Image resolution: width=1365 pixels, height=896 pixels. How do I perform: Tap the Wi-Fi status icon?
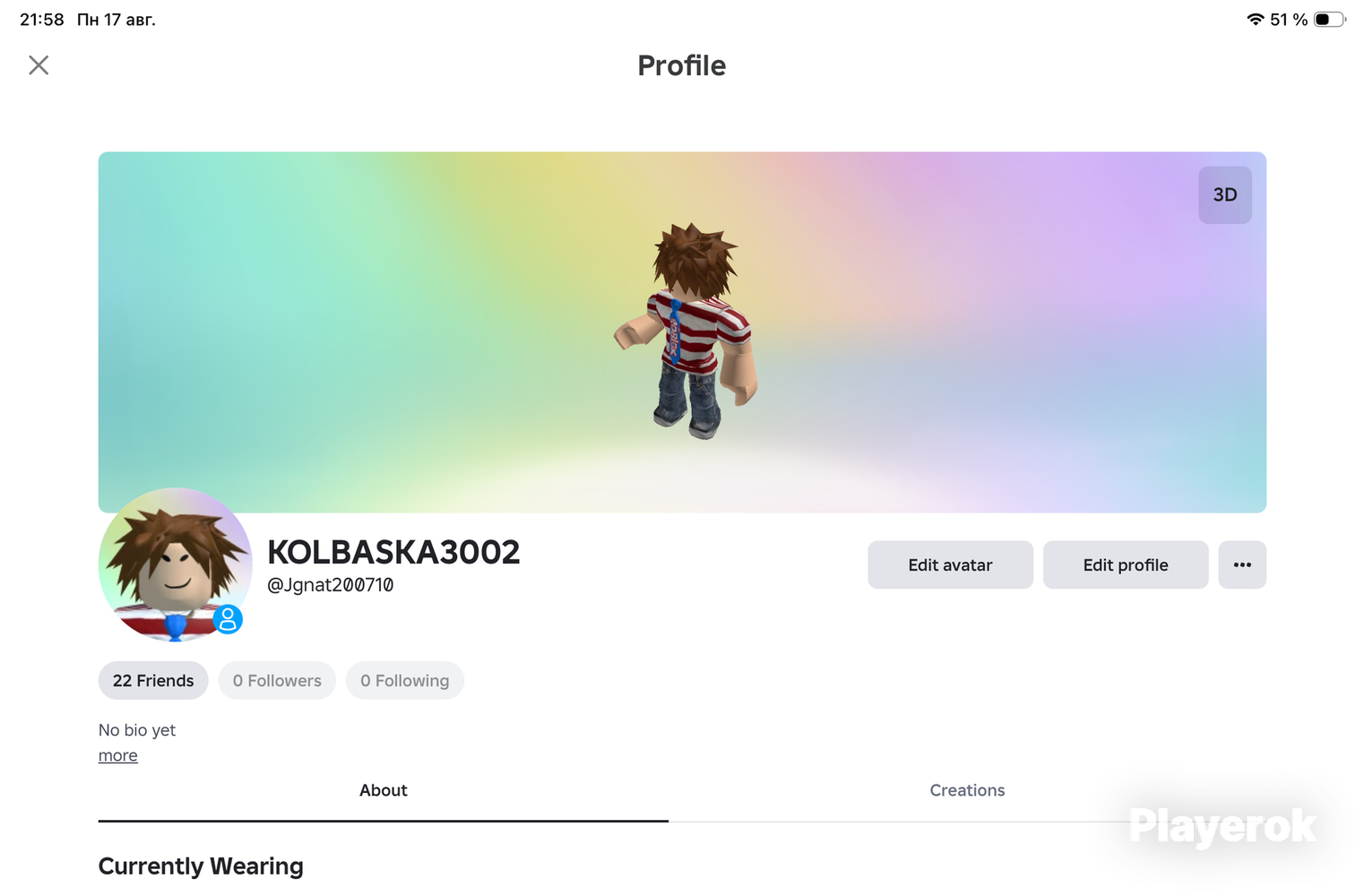coord(1255,20)
